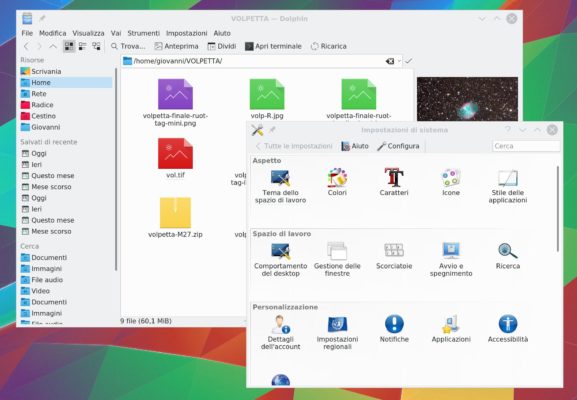The image size is (577, 400).
Task: Click the System Settings vertical scrollbar
Action: pos(558,209)
